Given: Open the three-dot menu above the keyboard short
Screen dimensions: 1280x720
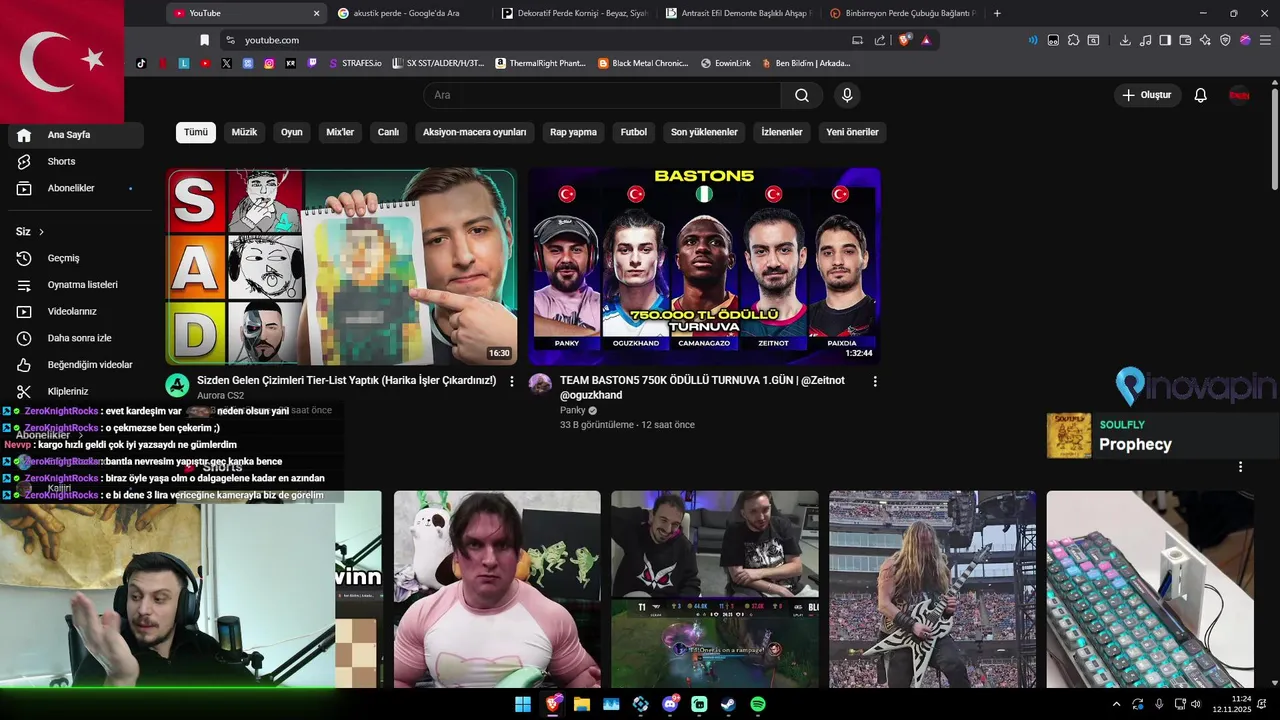Looking at the screenshot, I should pyautogui.click(x=1240, y=467).
